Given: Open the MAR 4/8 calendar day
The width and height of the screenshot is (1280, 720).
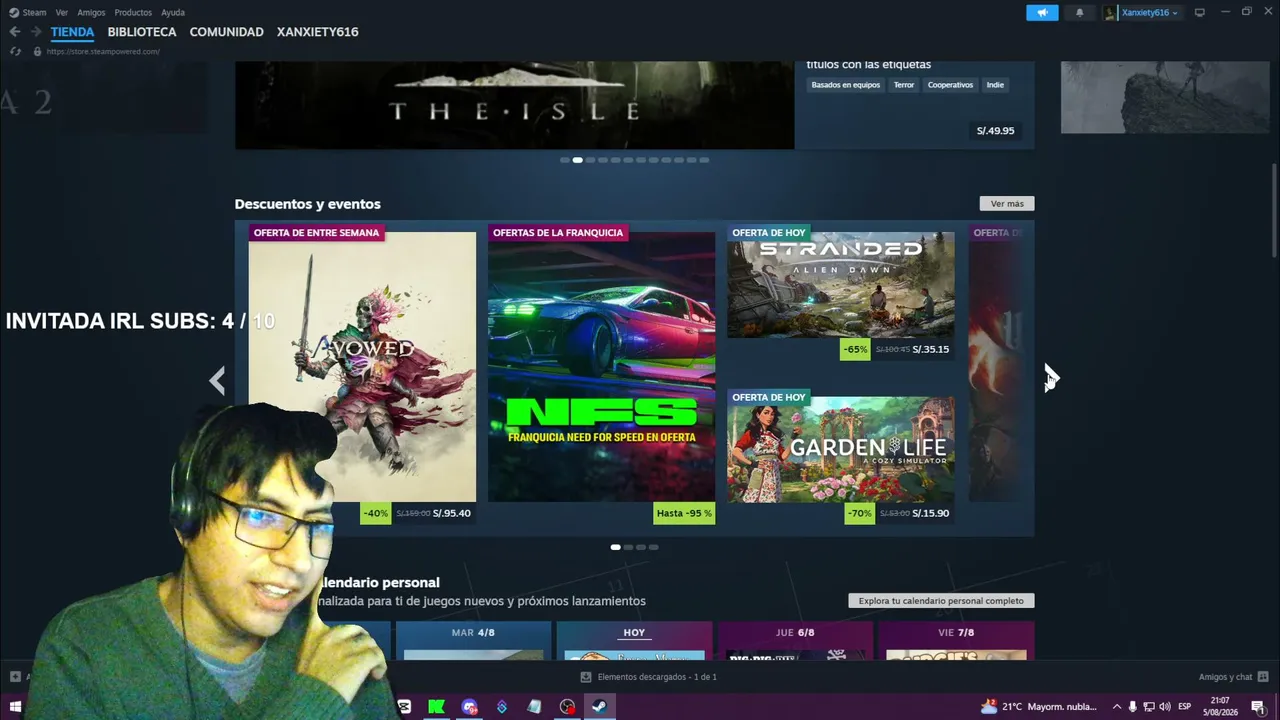Looking at the screenshot, I should pyautogui.click(x=473, y=641).
